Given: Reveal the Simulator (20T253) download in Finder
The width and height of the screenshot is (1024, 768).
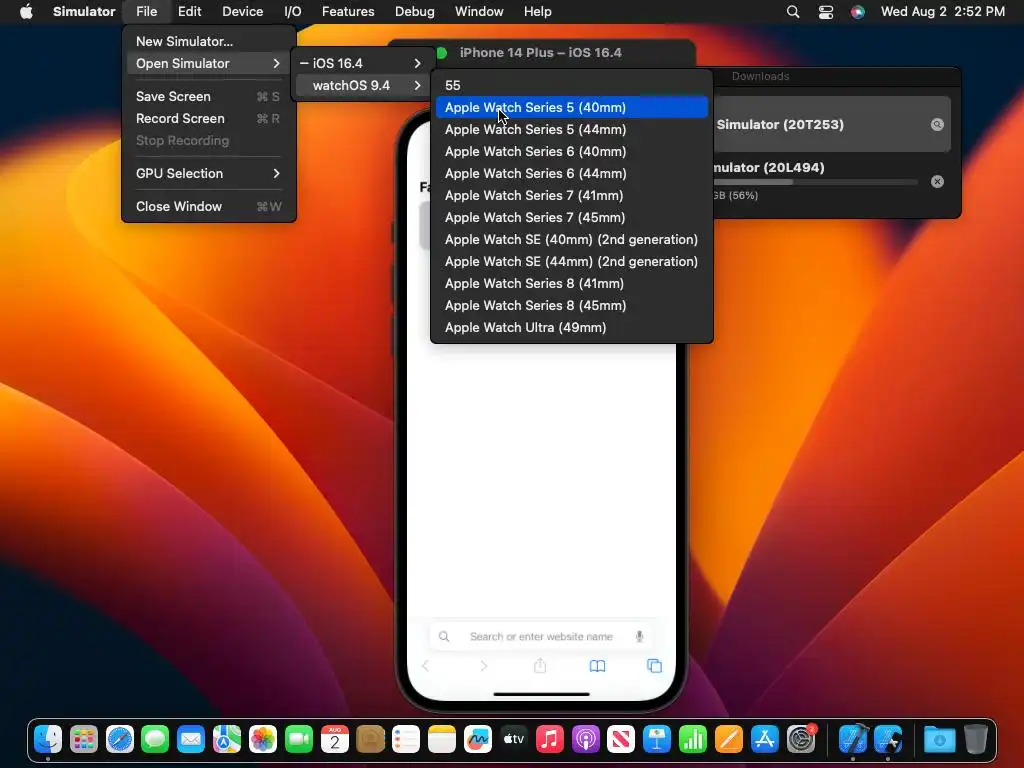Looking at the screenshot, I should pyautogui.click(x=937, y=125).
